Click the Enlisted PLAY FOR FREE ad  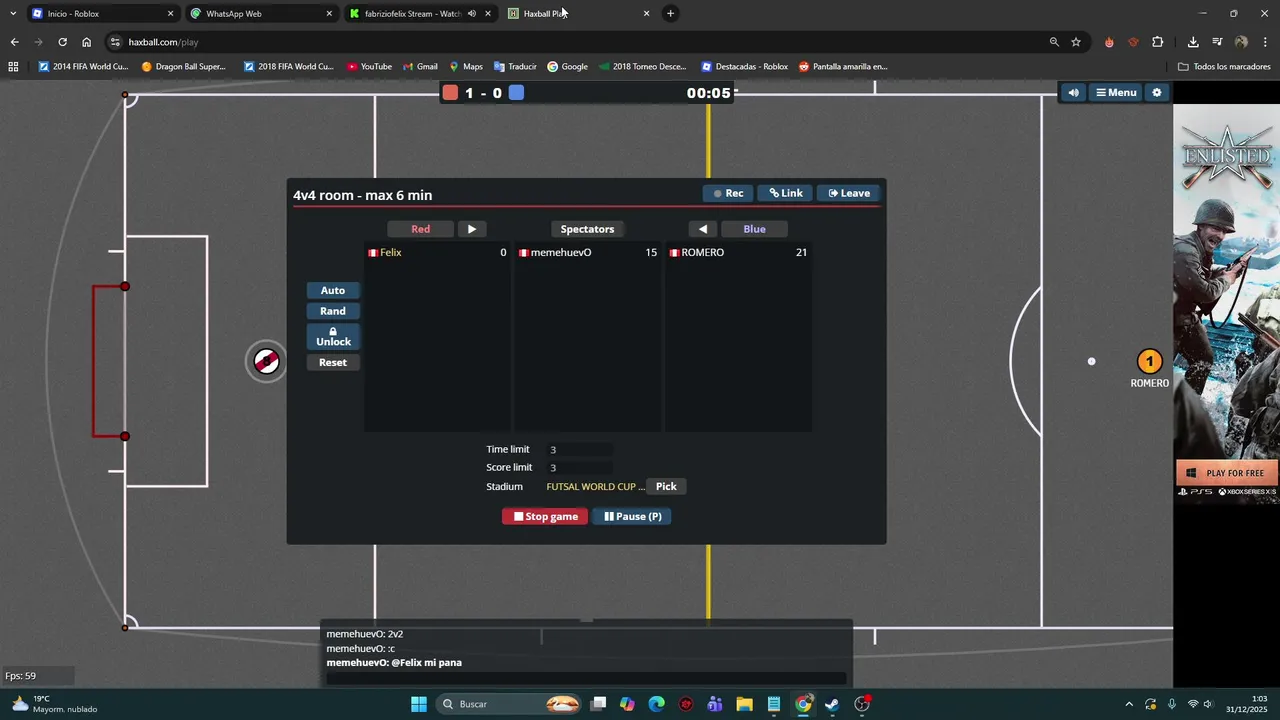pos(1227,473)
